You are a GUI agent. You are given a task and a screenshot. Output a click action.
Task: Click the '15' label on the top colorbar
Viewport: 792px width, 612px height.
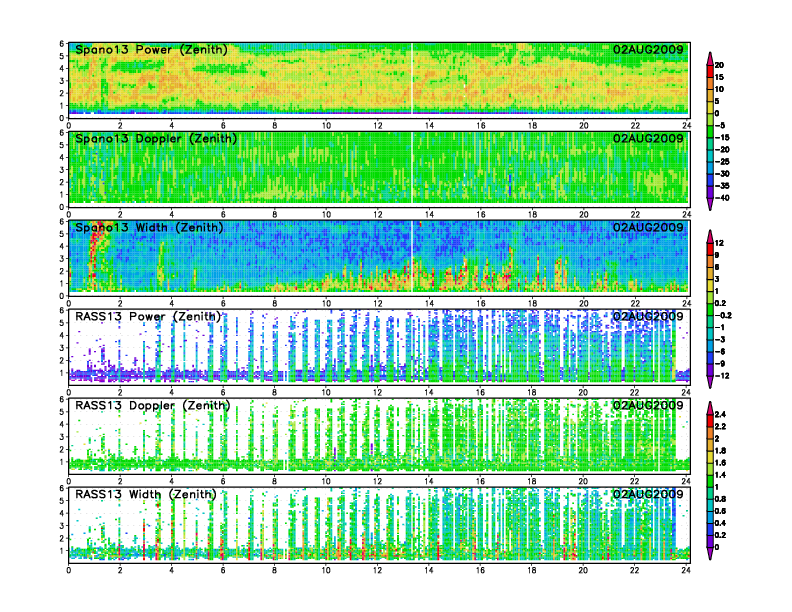point(719,77)
